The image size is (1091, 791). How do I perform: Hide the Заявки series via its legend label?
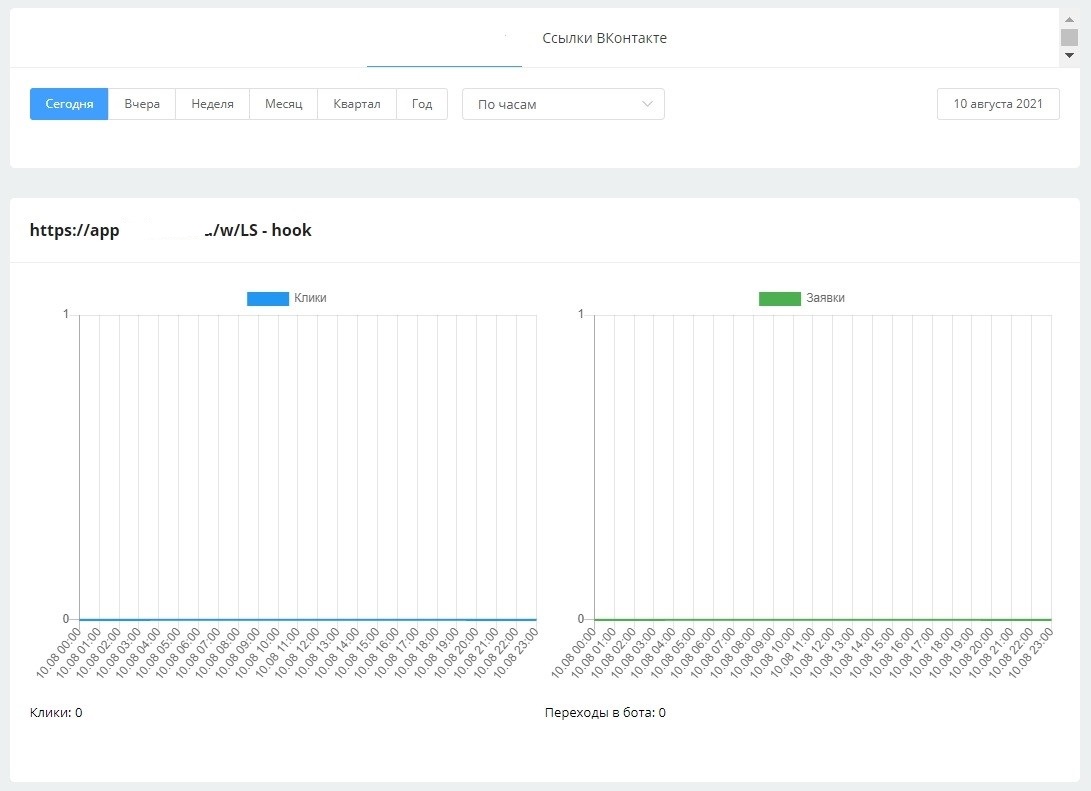(826, 298)
